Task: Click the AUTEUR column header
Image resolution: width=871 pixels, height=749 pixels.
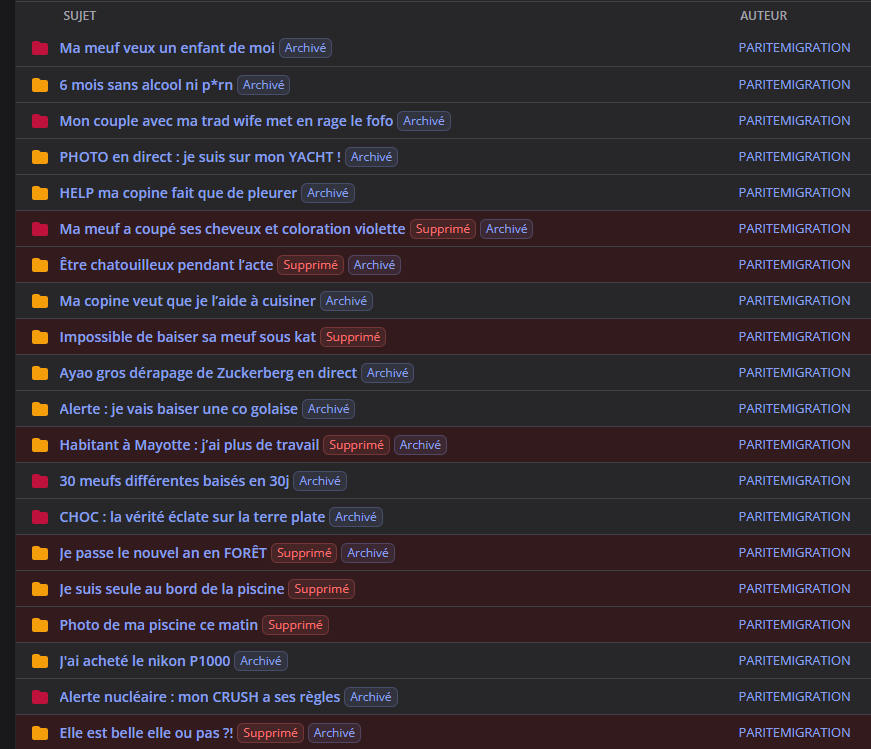Action: tap(763, 16)
